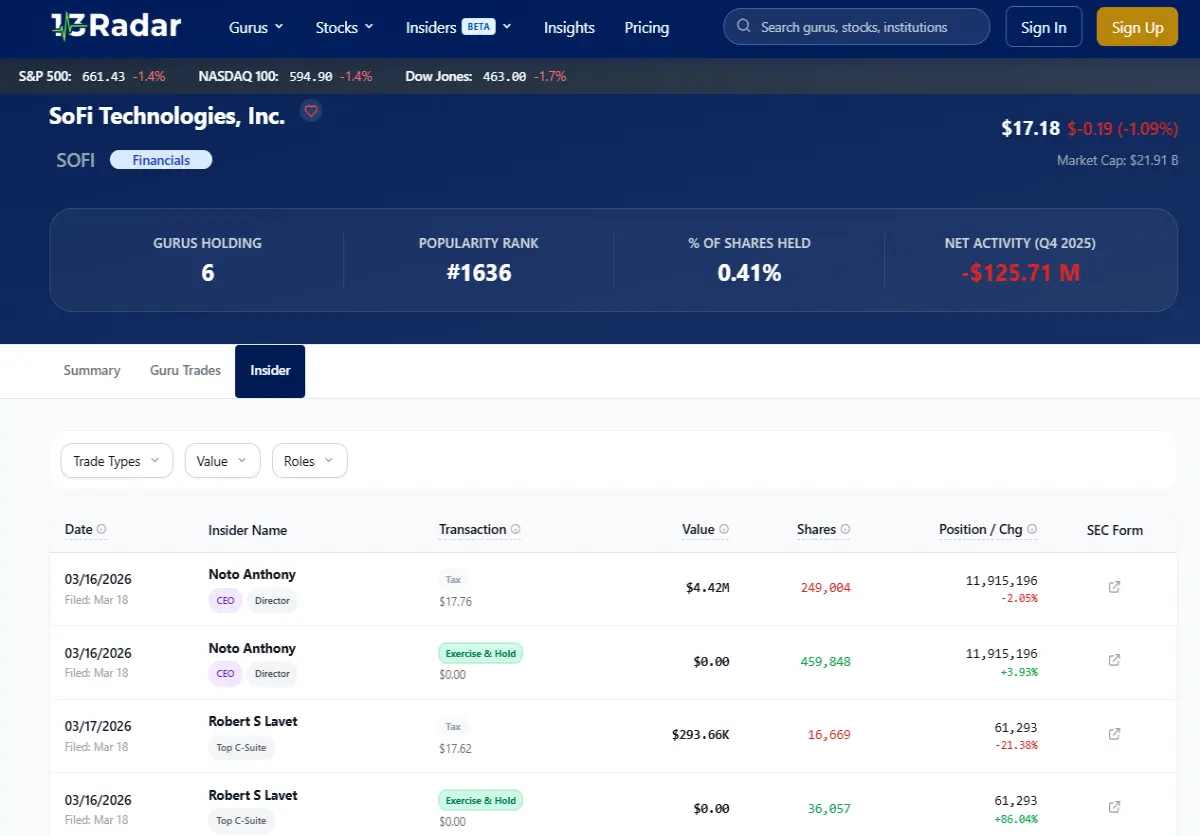Click the $4.42M value cell
This screenshot has height=836, width=1200.
[x=708, y=588]
